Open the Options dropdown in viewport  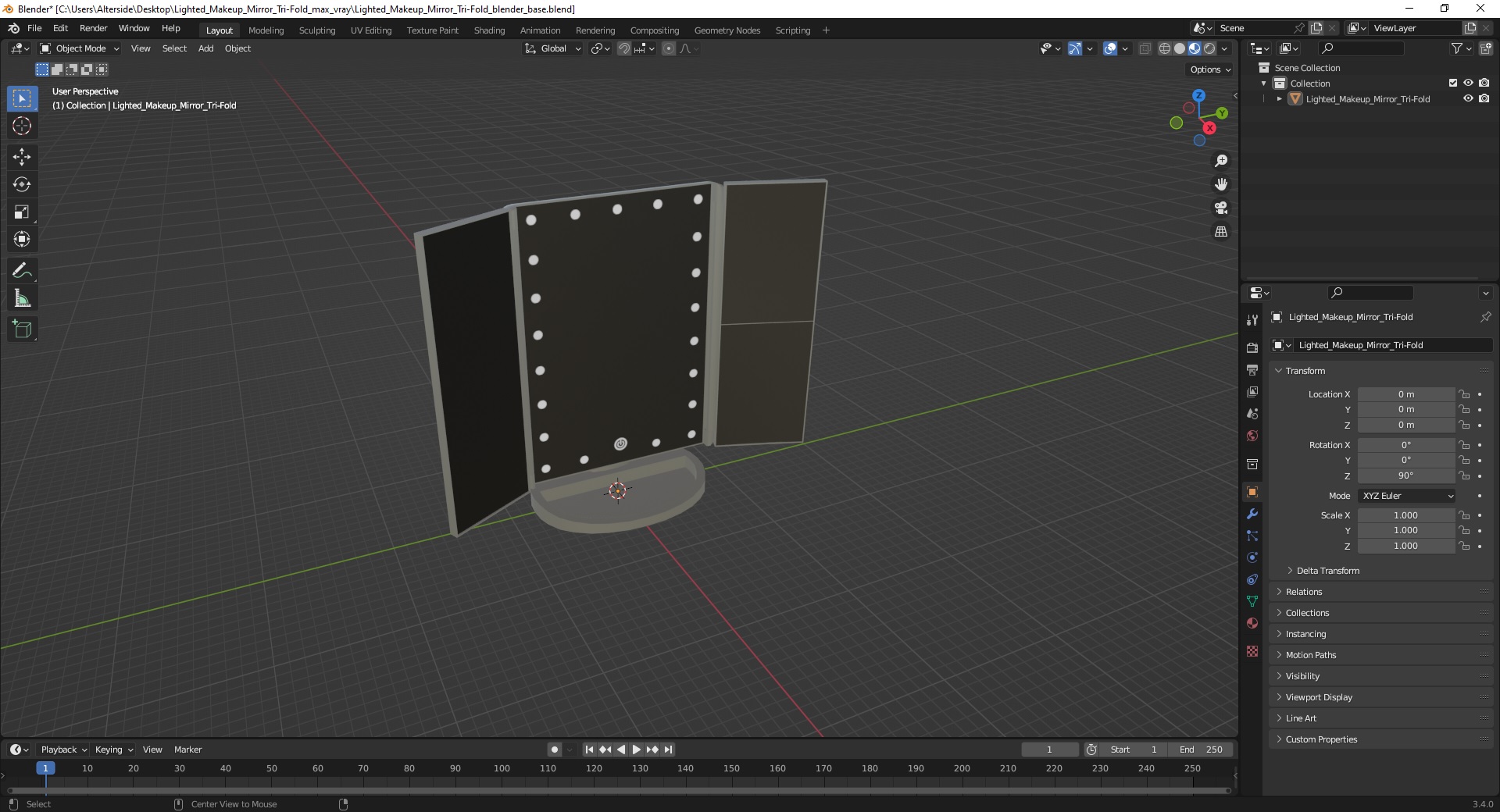click(1210, 69)
